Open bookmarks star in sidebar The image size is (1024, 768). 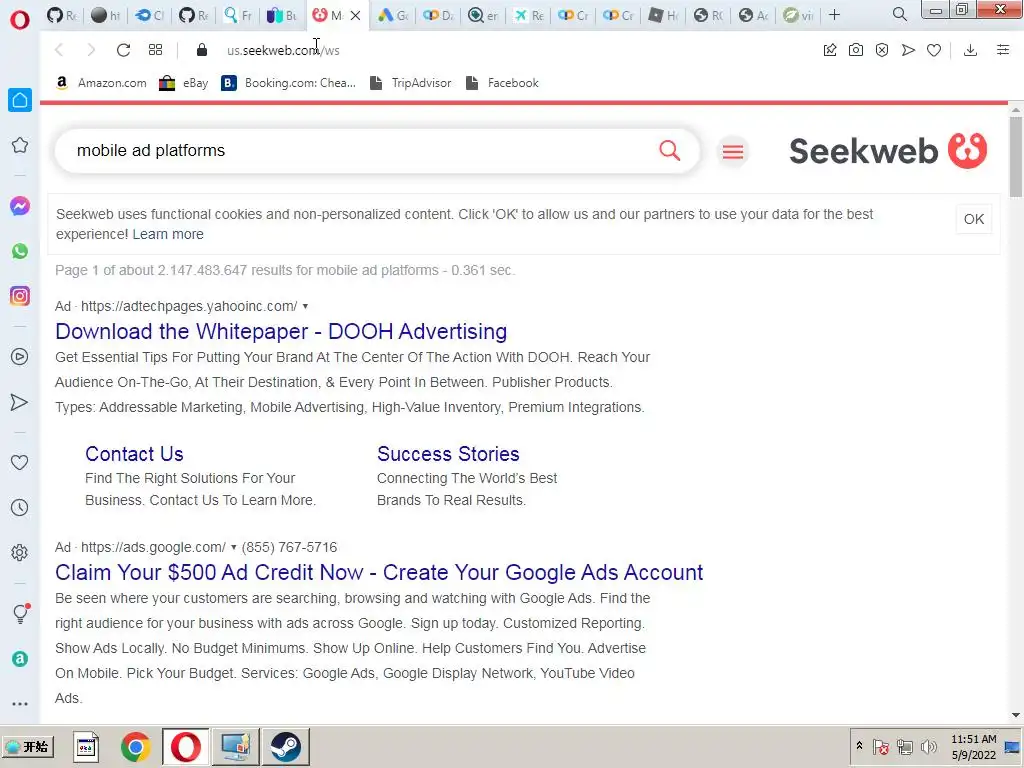click(x=20, y=145)
